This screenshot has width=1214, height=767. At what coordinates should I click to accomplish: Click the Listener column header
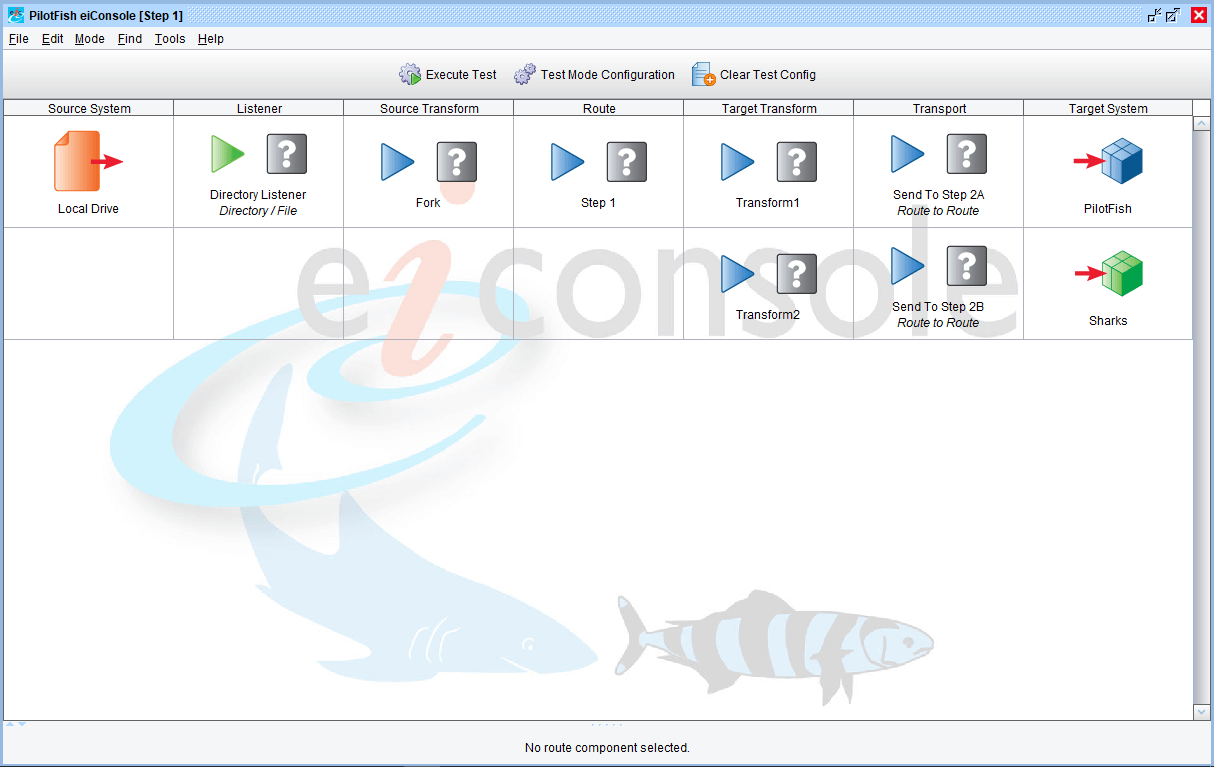(x=259, y=108)
